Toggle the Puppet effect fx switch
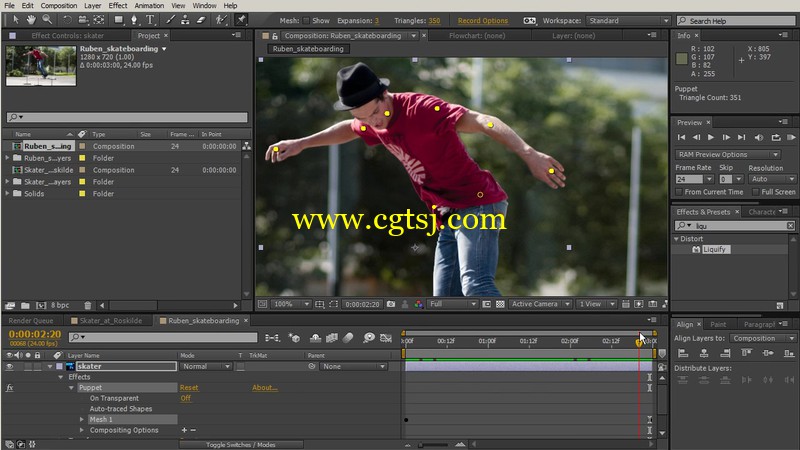The width and height of the screenshot is (800, 450). coord(9,388)
